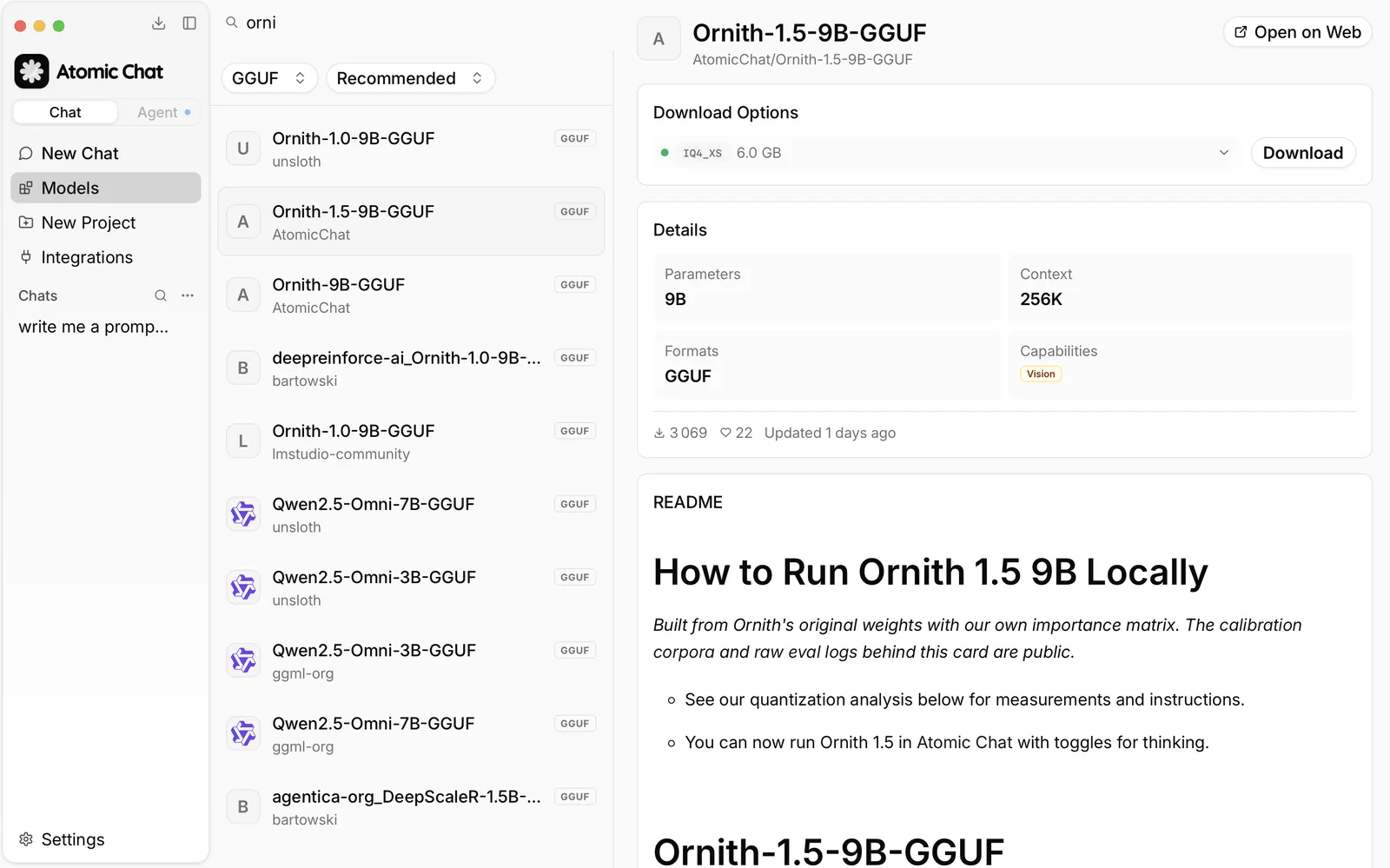1390x868 pixels.
Task: Click the Qwen logo of unsloth Qwen2.5-Omni-3B-GGUF
Action: tap(243, 587)
